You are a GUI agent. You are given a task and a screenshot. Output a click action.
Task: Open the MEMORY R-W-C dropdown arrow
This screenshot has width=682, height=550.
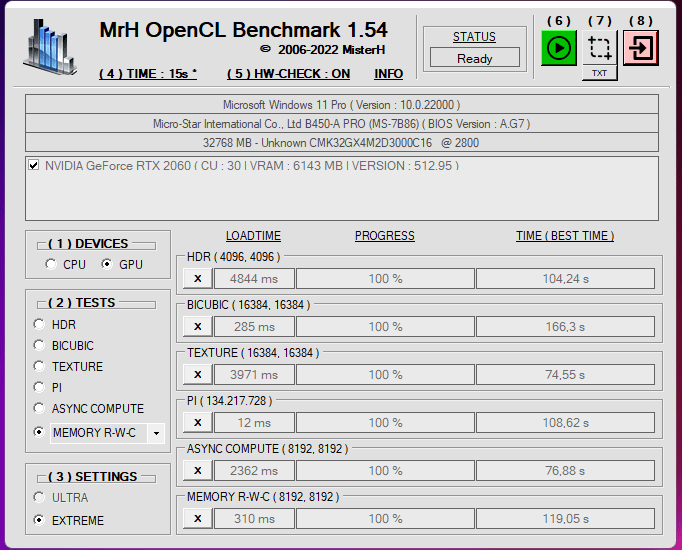(x=156, y=433)
